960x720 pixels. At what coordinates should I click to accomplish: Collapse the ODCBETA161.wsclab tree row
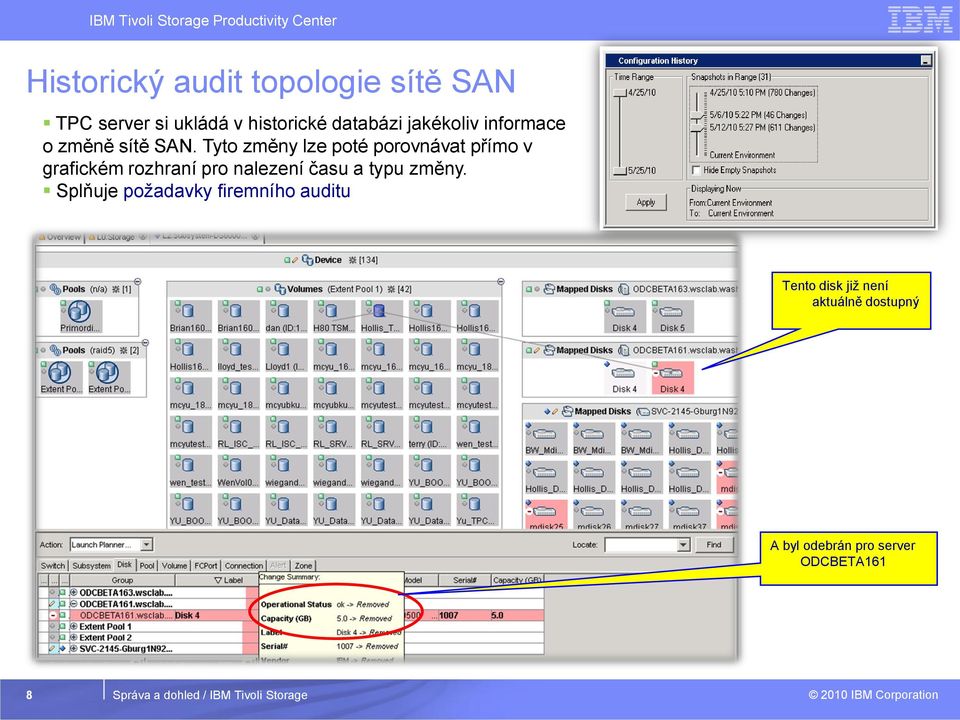click(73, 604)
